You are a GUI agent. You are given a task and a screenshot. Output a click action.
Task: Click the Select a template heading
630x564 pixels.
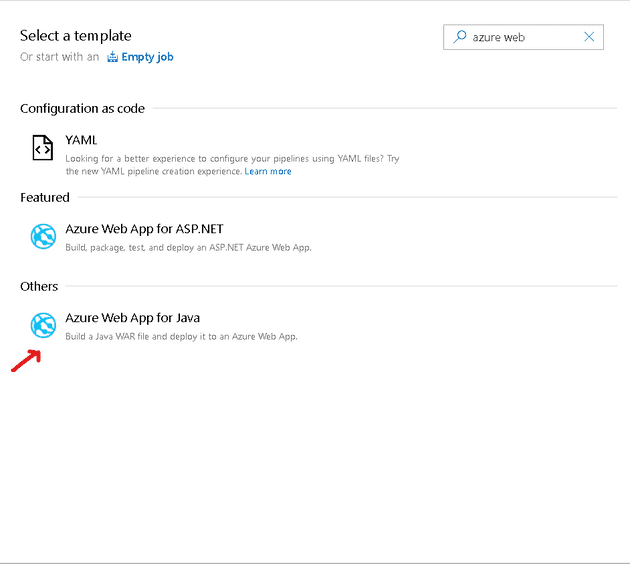point(76,36)
